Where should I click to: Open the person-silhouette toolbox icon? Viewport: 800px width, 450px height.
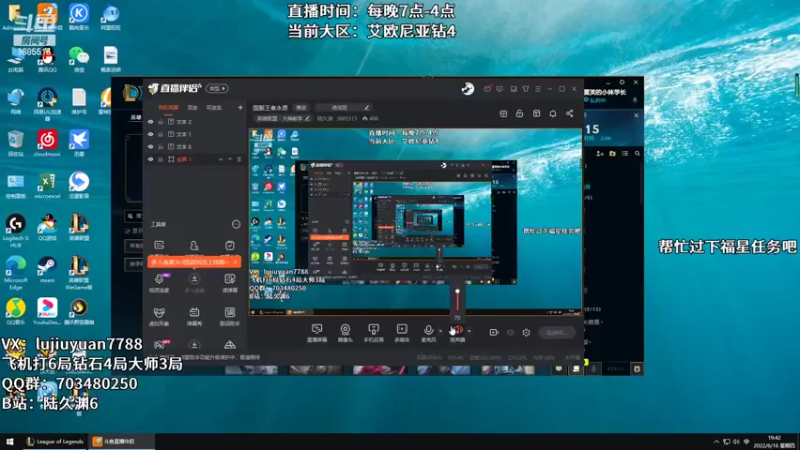click(x=194, y=246)
